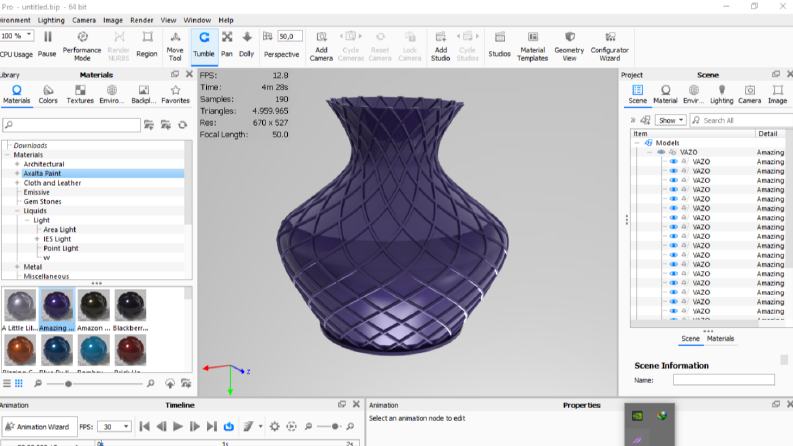
Task: Refresh the material library
Action: tap(183, 125)
